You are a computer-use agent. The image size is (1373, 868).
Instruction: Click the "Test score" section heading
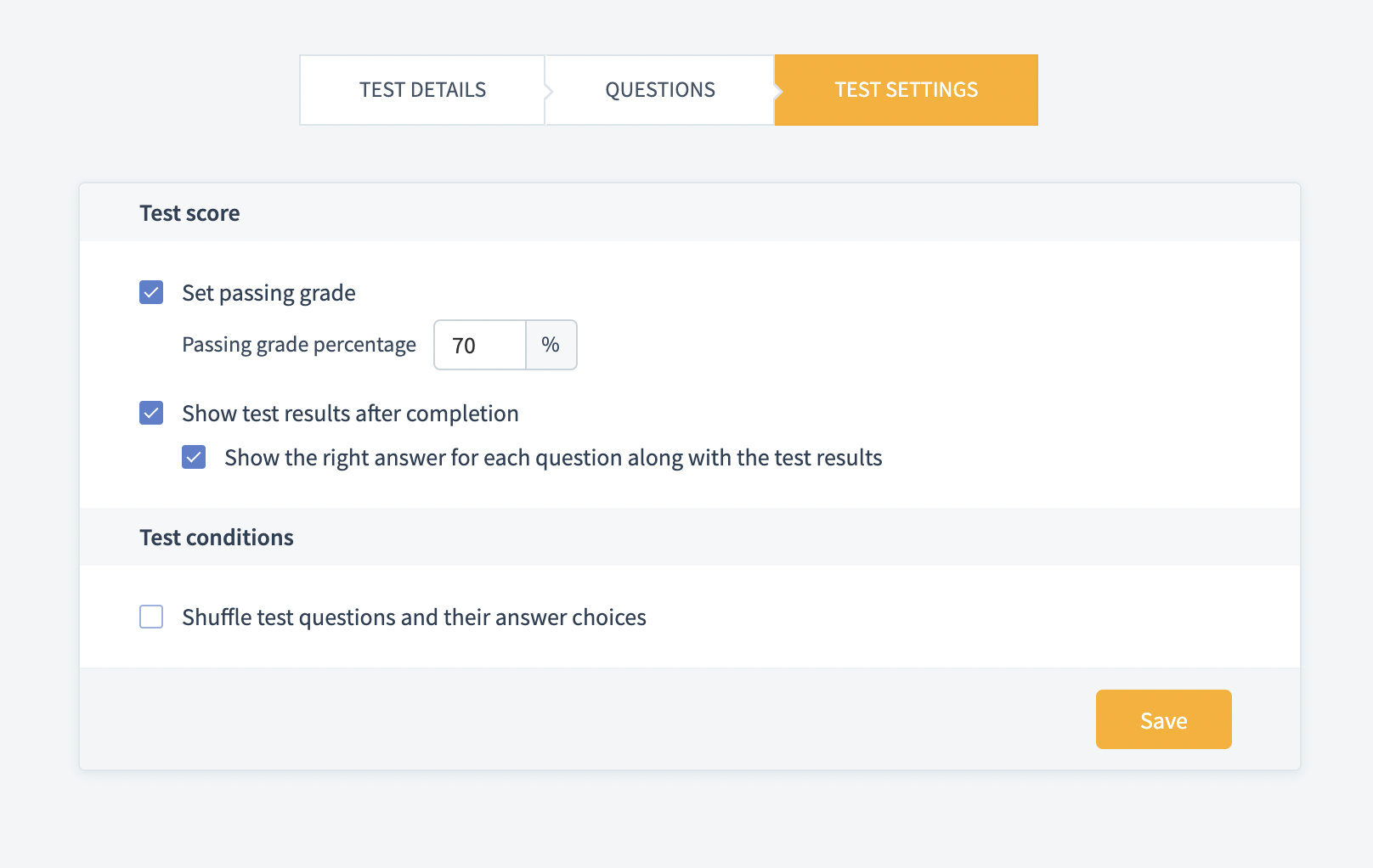189,213
